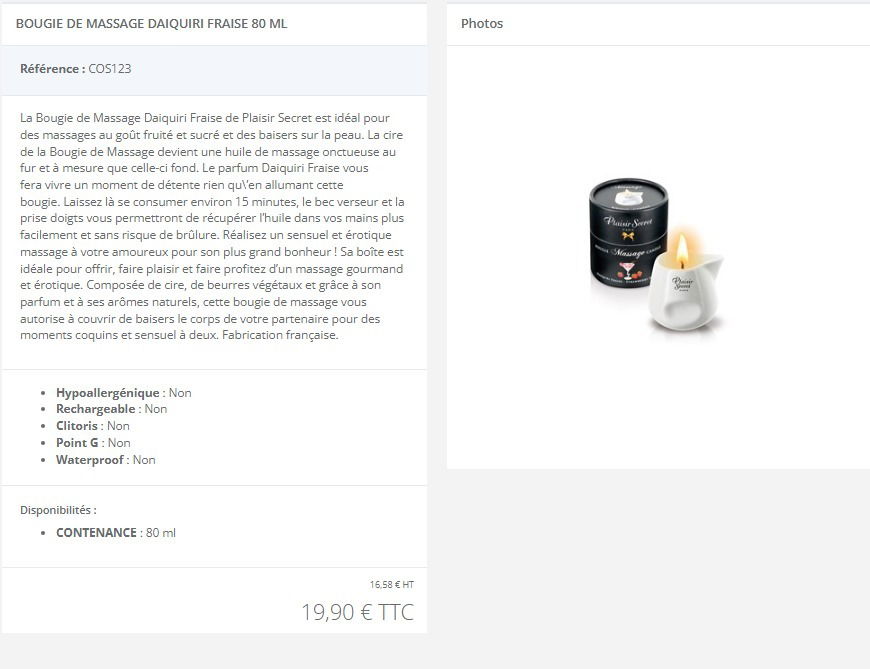Click the Rechargeable attribute line

112,409
